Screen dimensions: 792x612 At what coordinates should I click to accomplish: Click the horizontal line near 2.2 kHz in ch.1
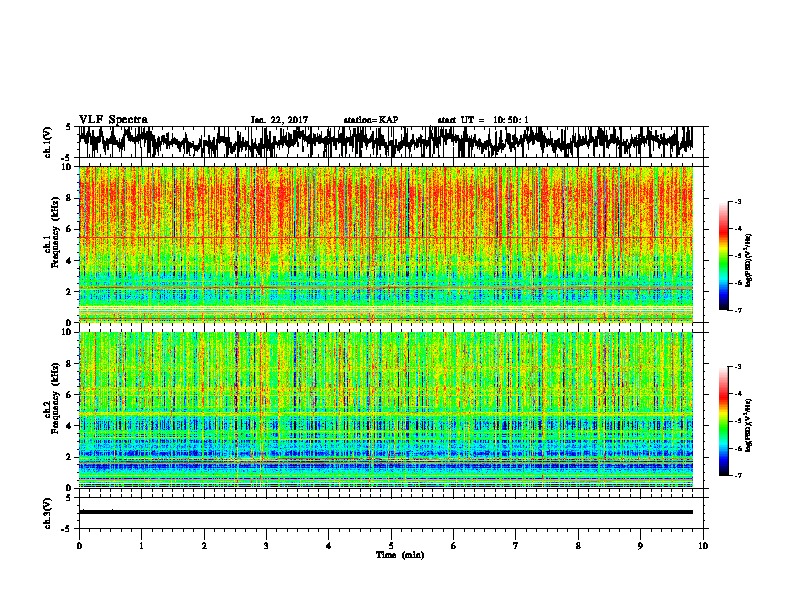tap(385, 288)
